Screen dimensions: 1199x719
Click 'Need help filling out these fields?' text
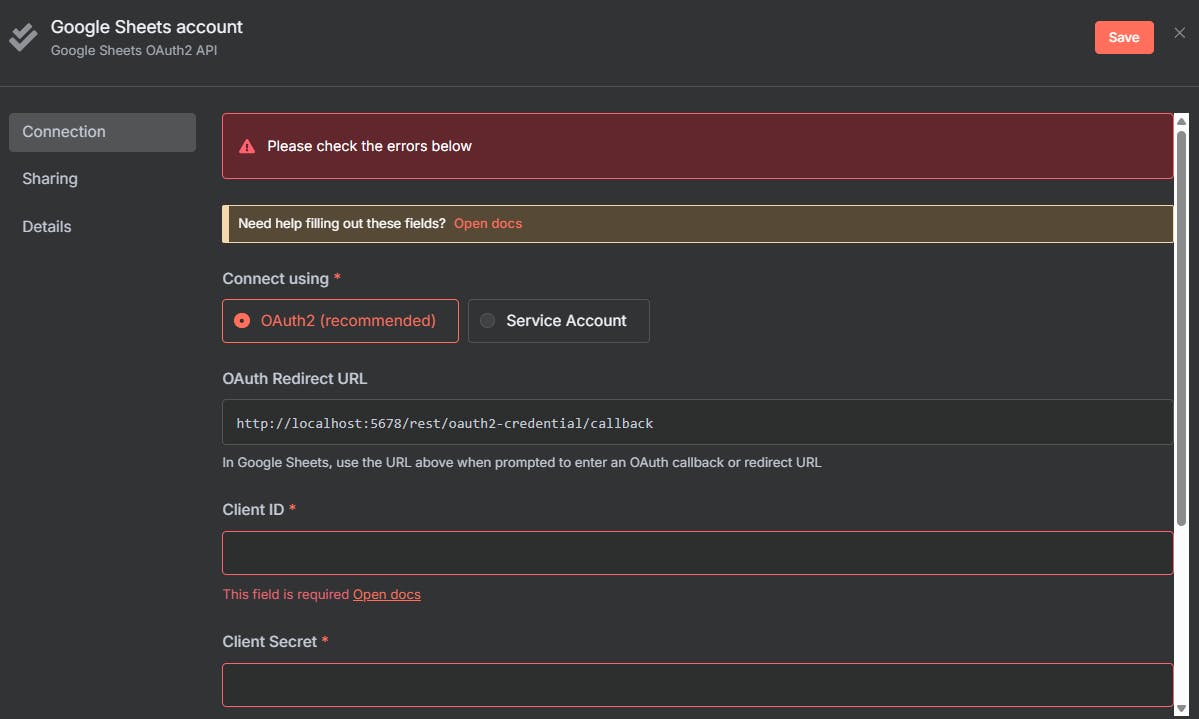click(x=342, y=223)
